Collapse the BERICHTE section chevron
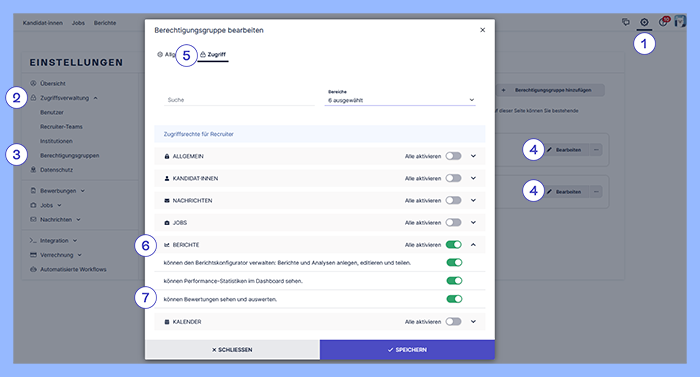 tap(473, 244)
